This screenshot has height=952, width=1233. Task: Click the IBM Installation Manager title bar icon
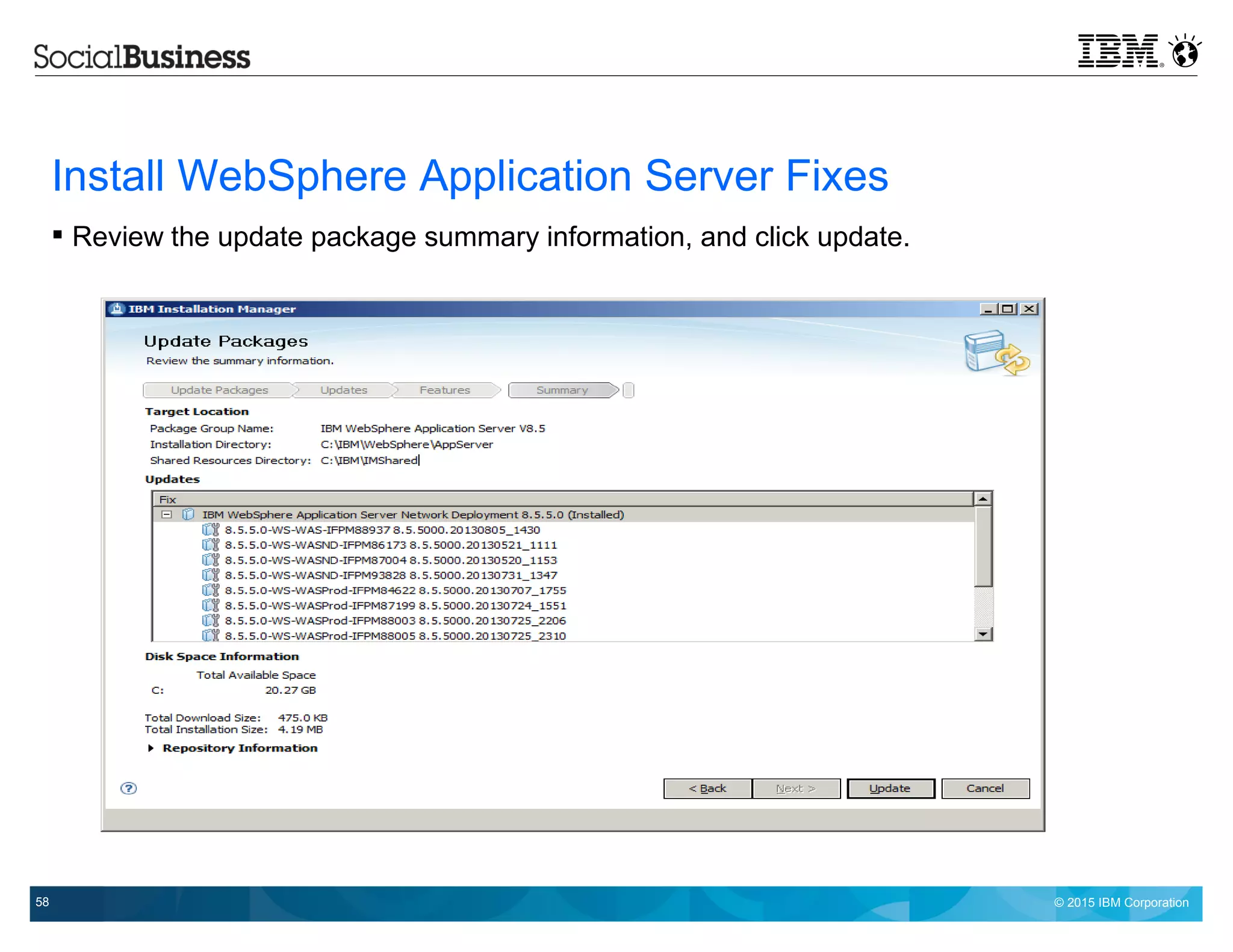tap(116, 309)
